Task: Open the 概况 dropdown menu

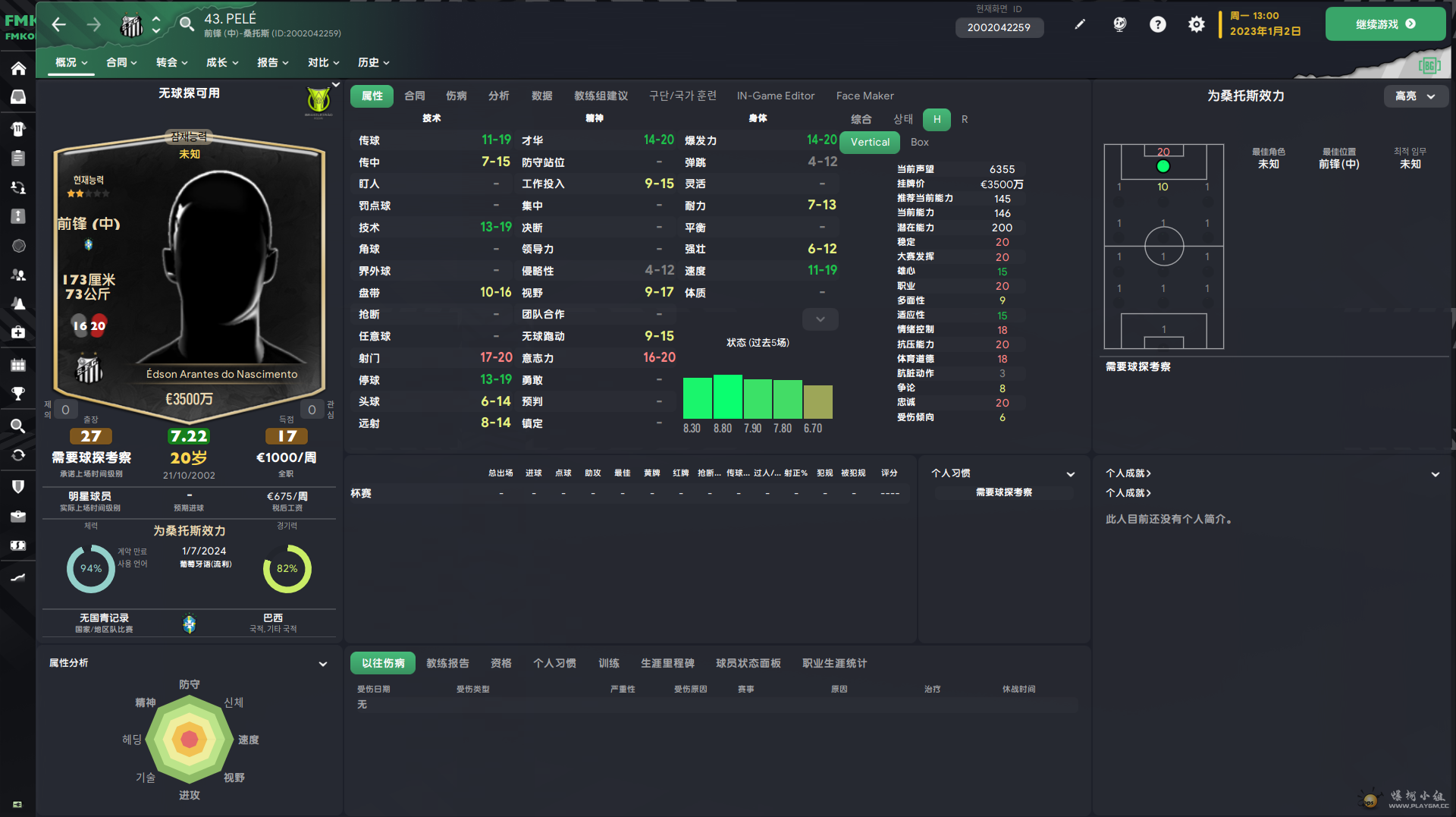Action: point(71,62)
